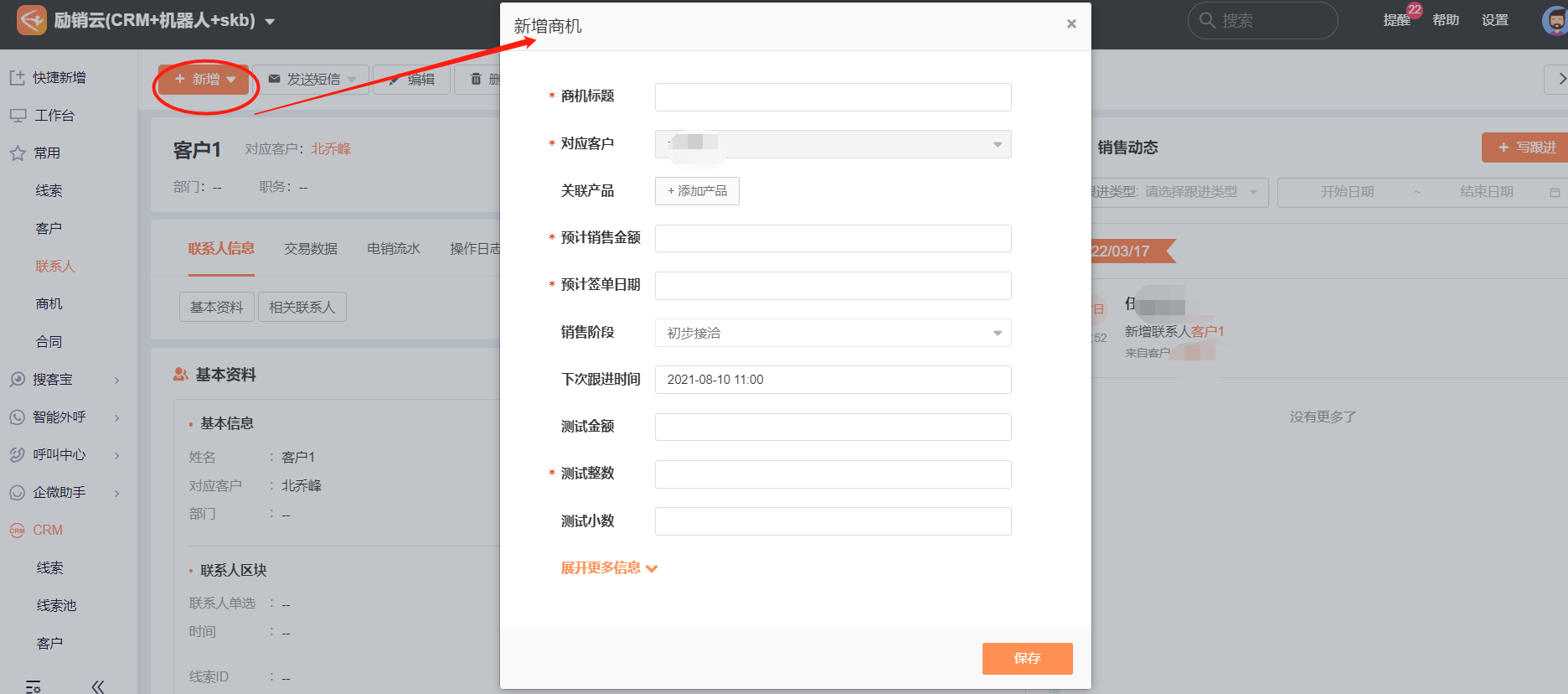
Task: Click the 常用 star icon
Action: (17, 153)
